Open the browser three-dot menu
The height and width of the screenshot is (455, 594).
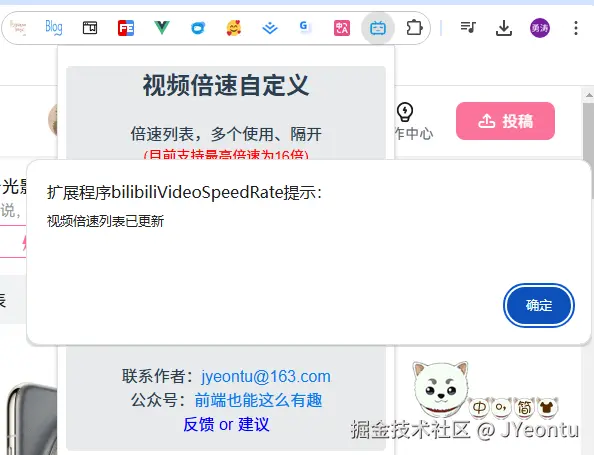pyautogui.click(x=576, y=28)
